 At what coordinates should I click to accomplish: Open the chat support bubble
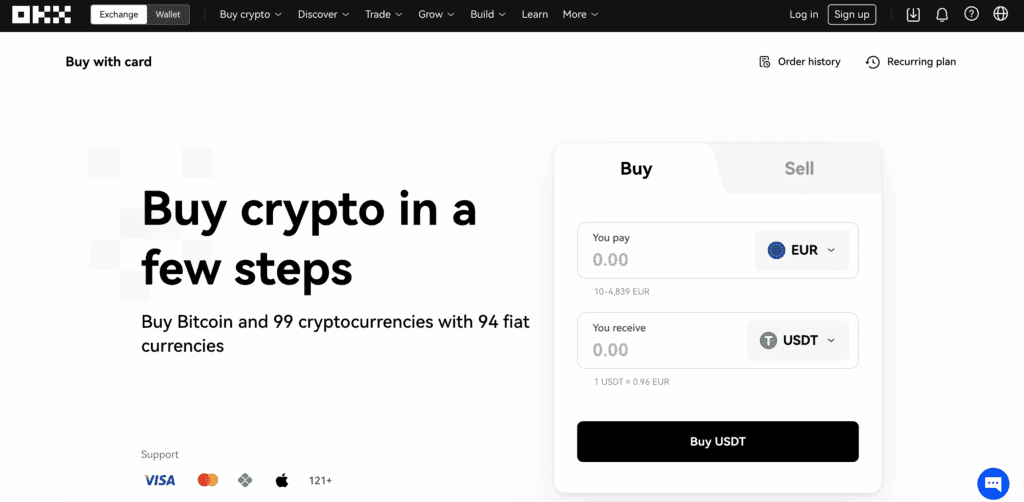(994, 483)
